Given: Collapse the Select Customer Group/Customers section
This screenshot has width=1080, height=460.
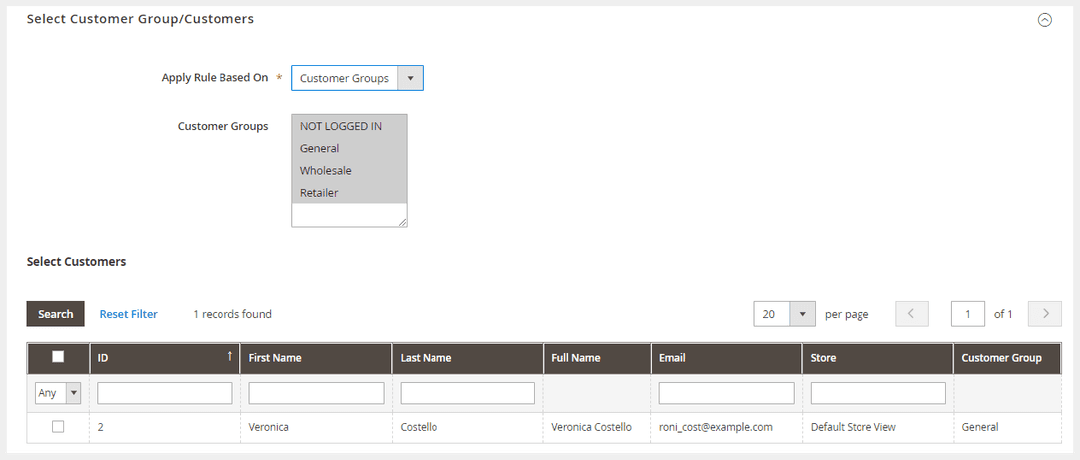Looking at the screenshot, I should pos(1044,20).
